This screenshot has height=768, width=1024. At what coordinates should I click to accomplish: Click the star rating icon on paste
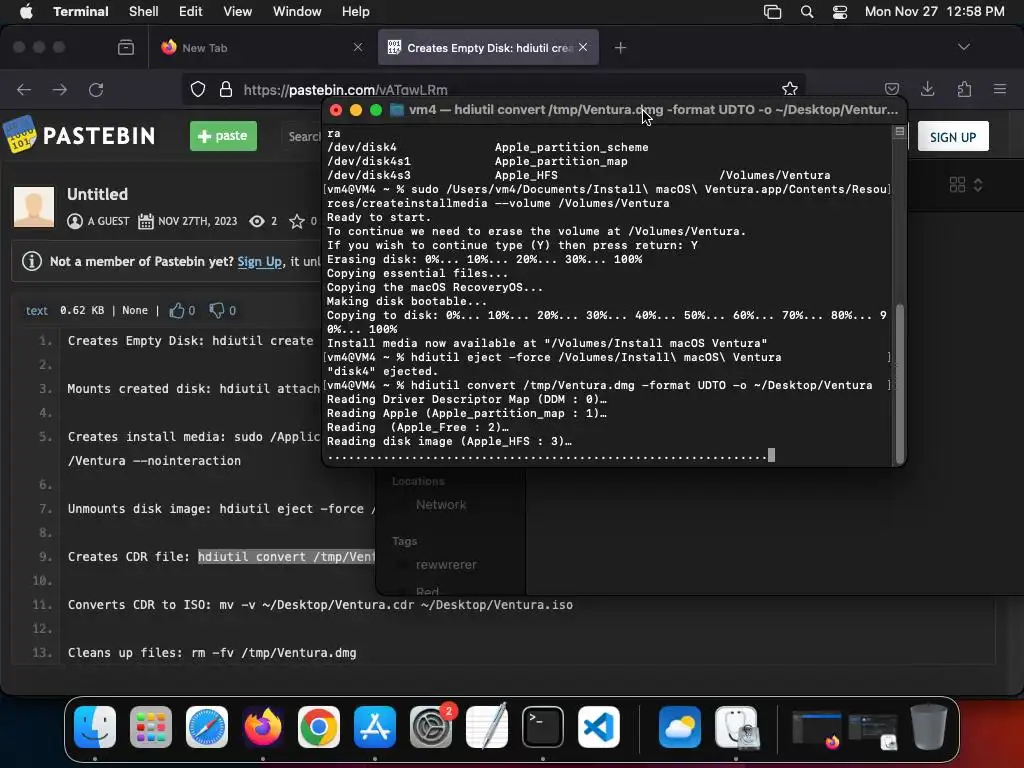point(297,221)
